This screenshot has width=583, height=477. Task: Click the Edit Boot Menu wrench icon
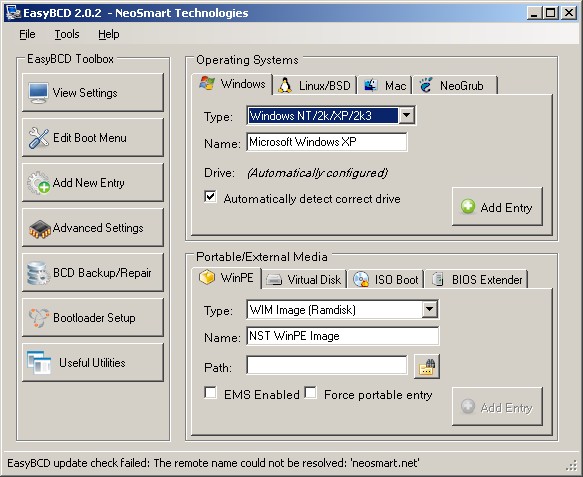[38, 138]
